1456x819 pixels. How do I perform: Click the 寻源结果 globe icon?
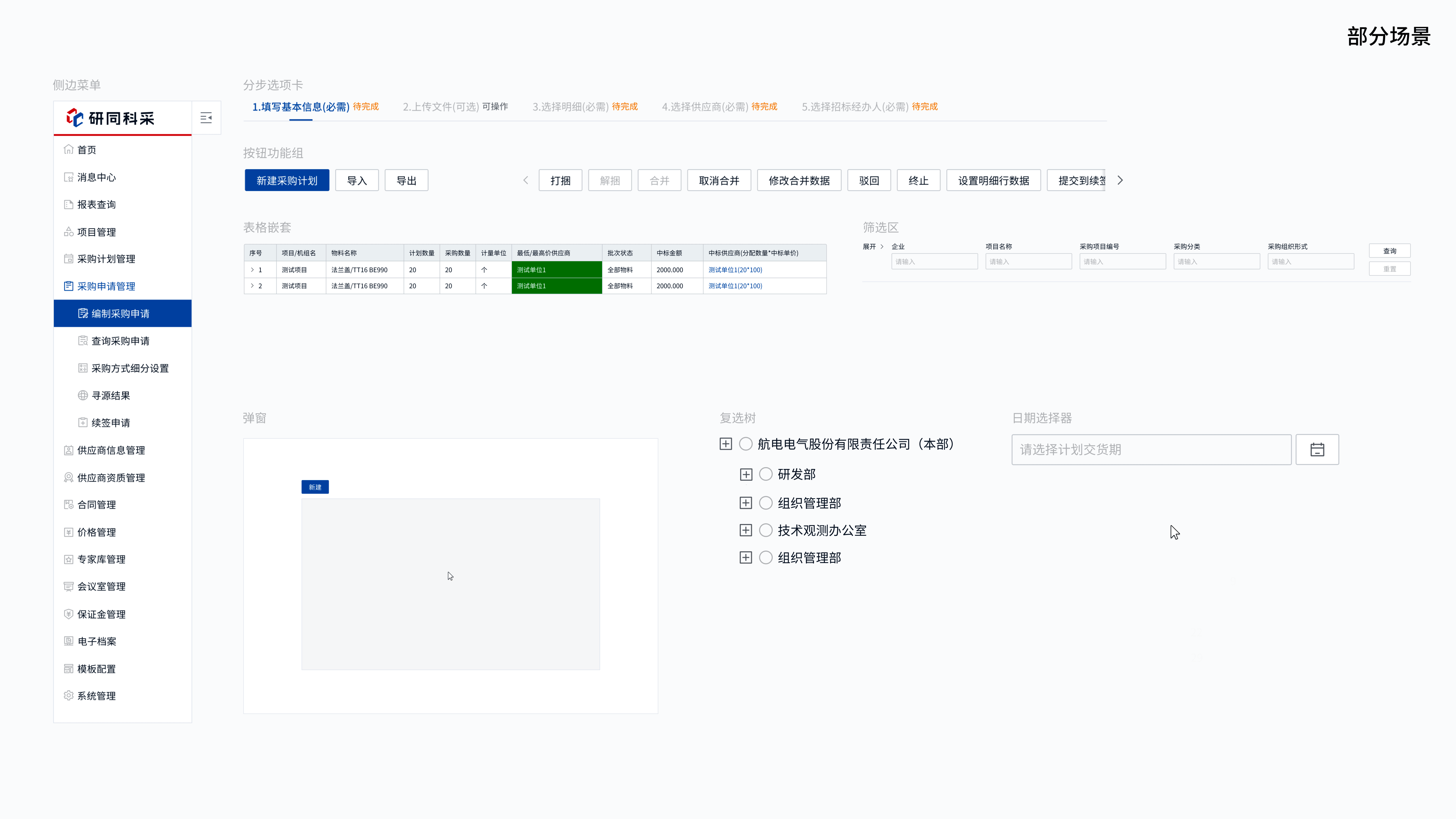click(x=83, y=395)
